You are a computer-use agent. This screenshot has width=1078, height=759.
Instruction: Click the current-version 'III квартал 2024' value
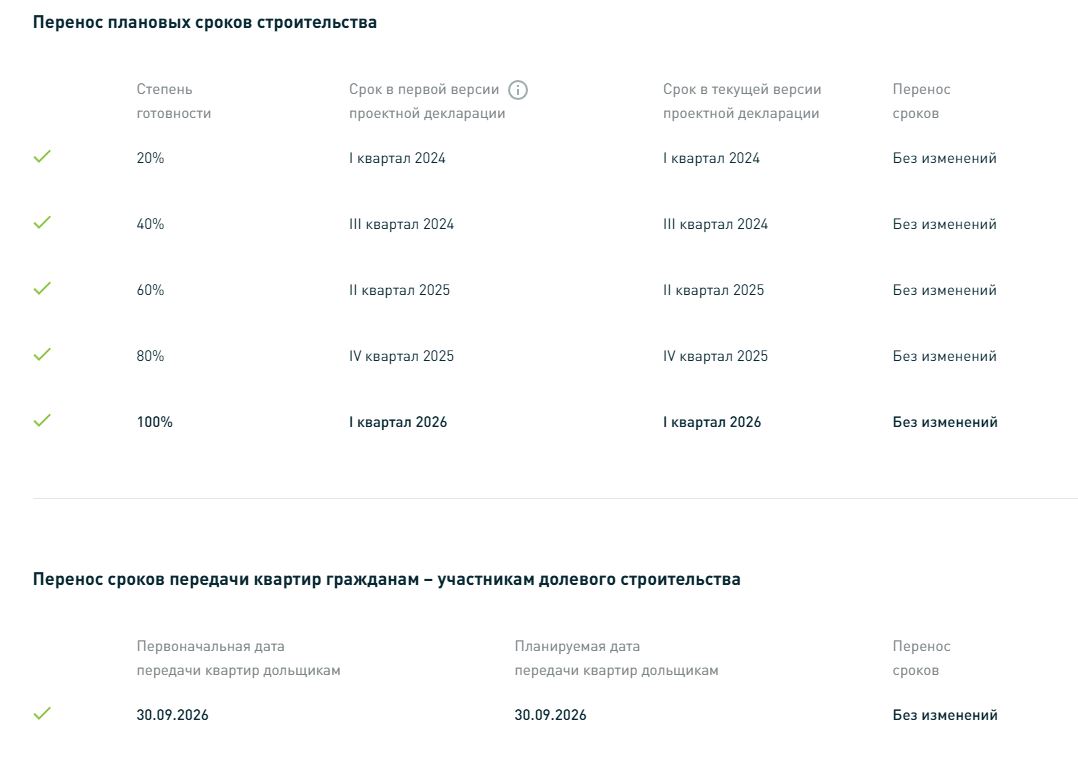pyautogui.click(x=715, y=224)
